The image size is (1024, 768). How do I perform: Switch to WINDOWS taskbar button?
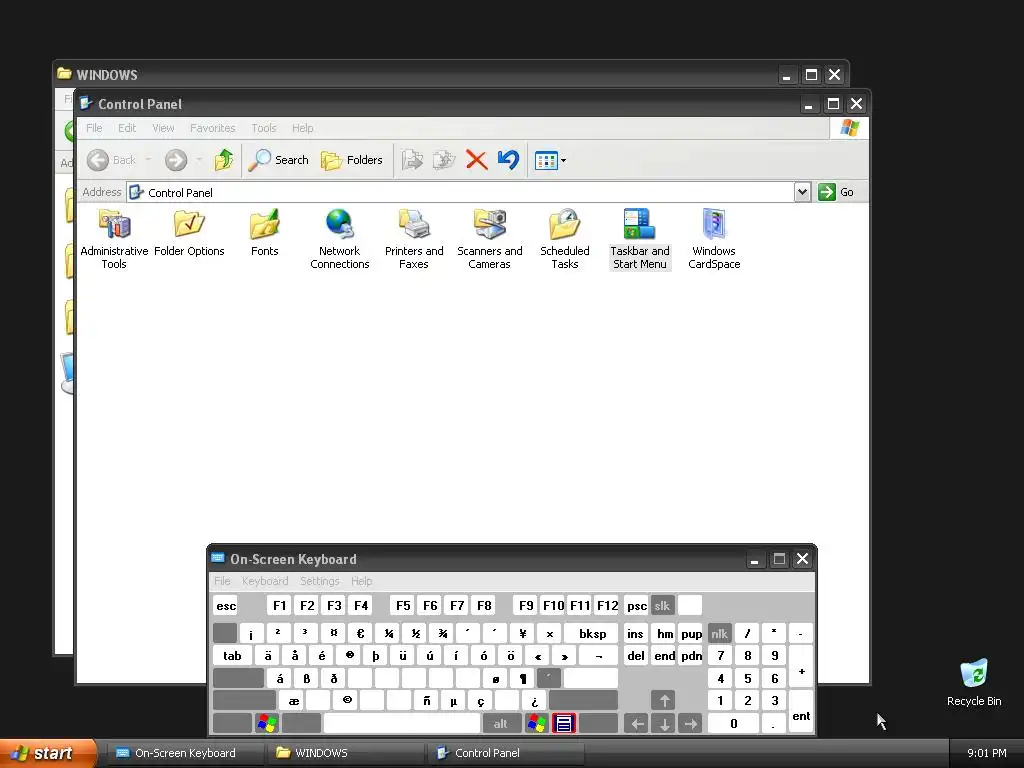(345, 753)
